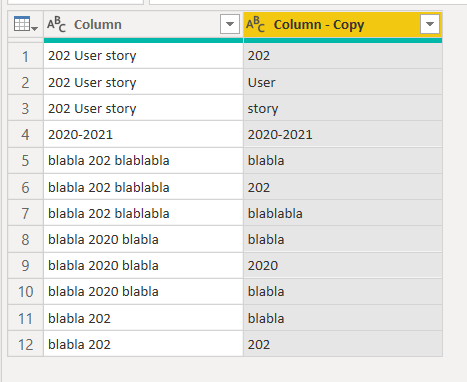This screenshot has height=382, width=467.
Task: Select row number 9
Action: click(26, 266)
